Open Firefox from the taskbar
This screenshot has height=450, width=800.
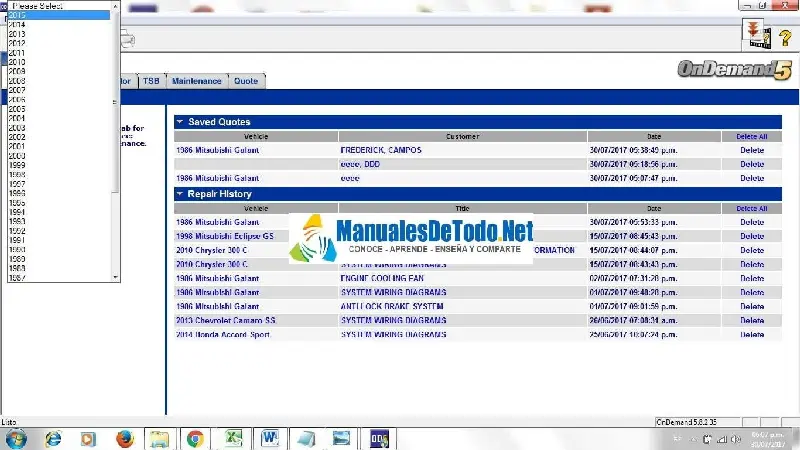click(124, 438)
